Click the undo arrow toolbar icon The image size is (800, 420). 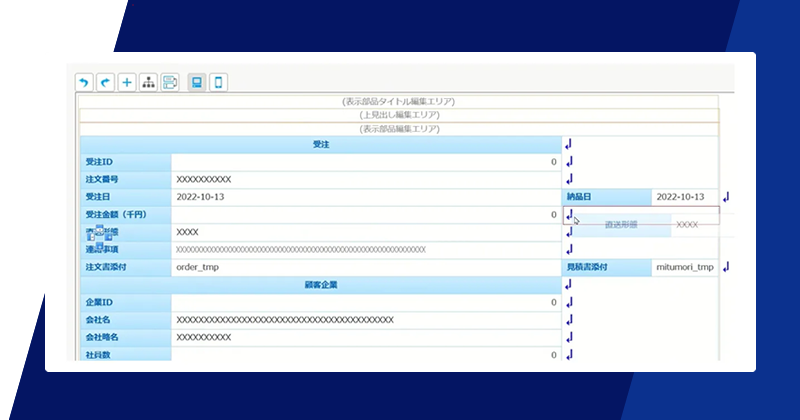coord(84,82)
